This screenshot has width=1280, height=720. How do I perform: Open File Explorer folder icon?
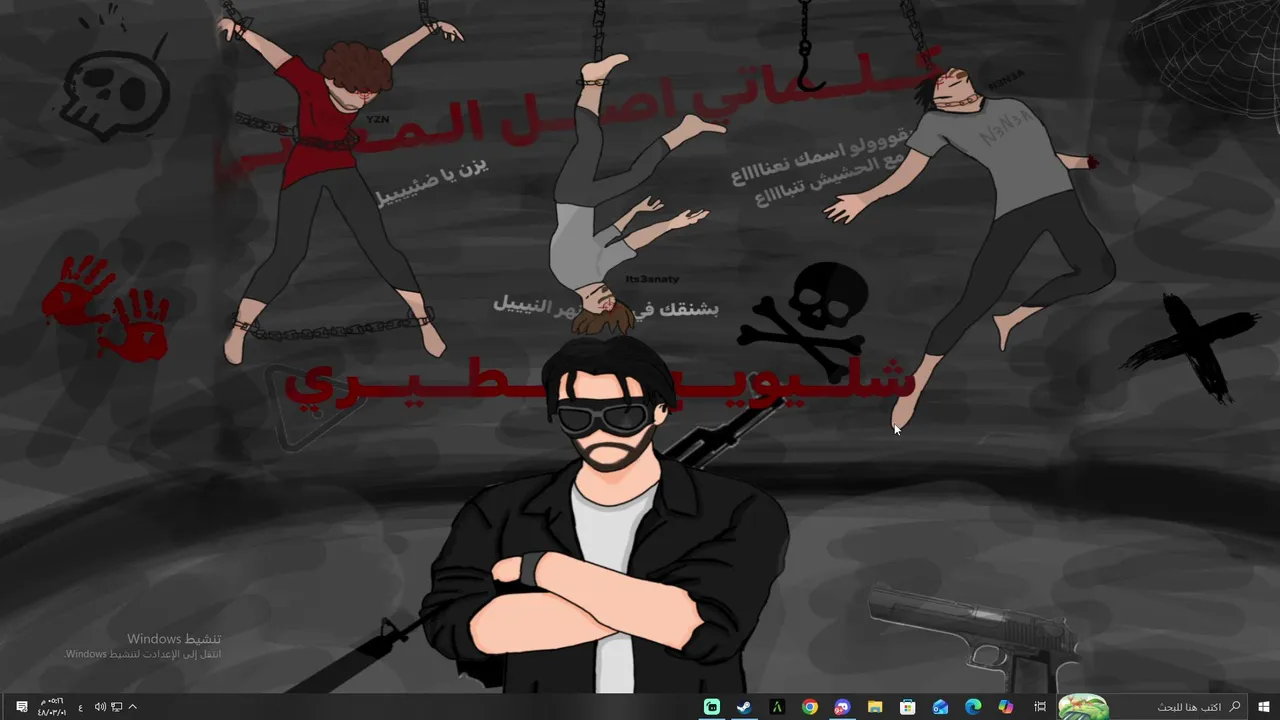(875, 707)
